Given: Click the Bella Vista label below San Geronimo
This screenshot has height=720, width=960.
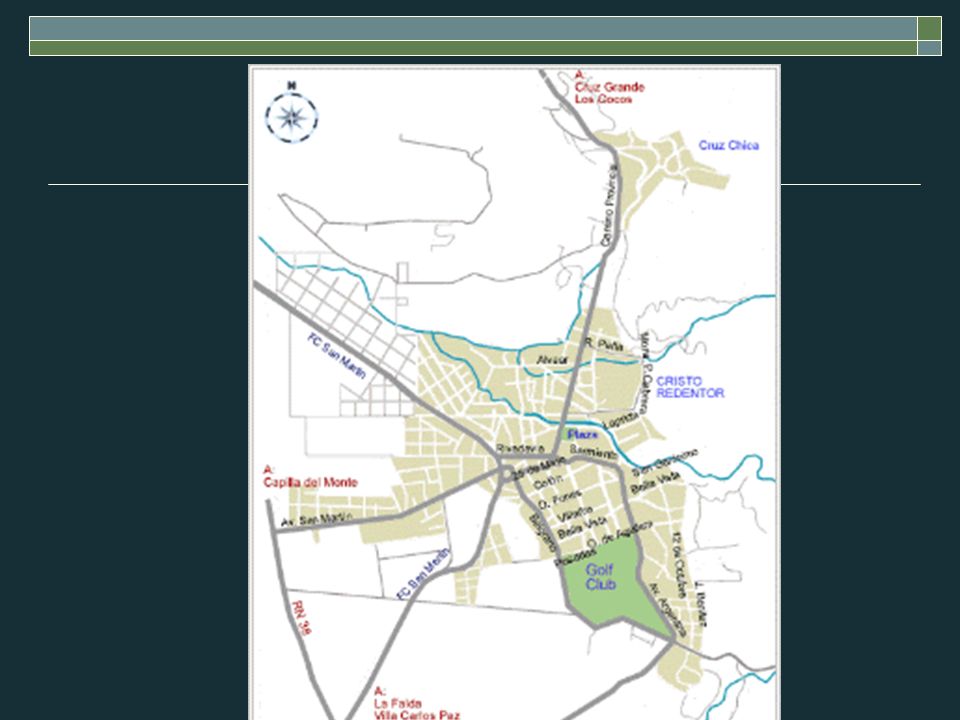Looking at the screenshot, I should (x=655, y=483).
